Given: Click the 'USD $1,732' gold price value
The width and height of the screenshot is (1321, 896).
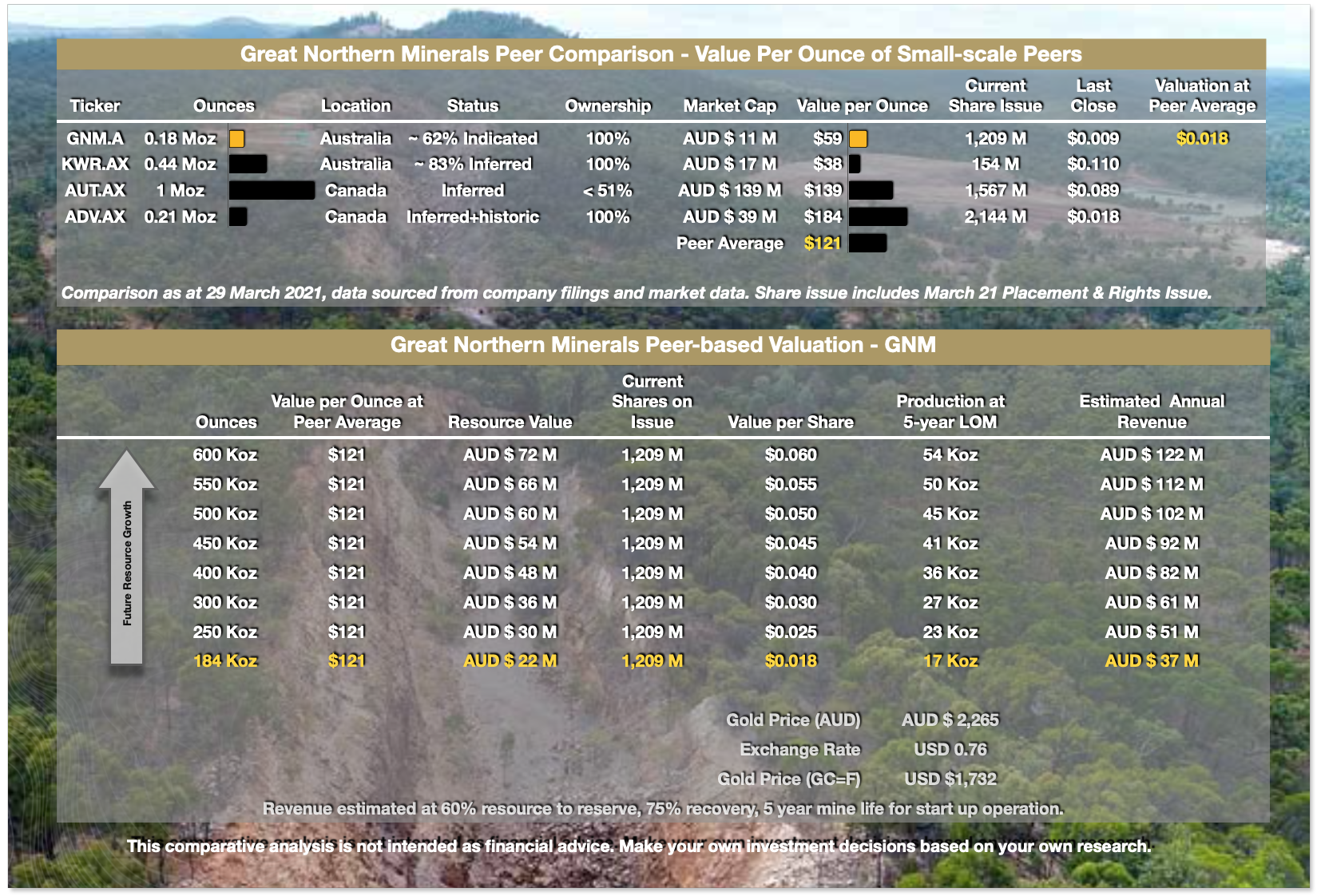Looking at the screenshot, I should (x=950, y=779).
